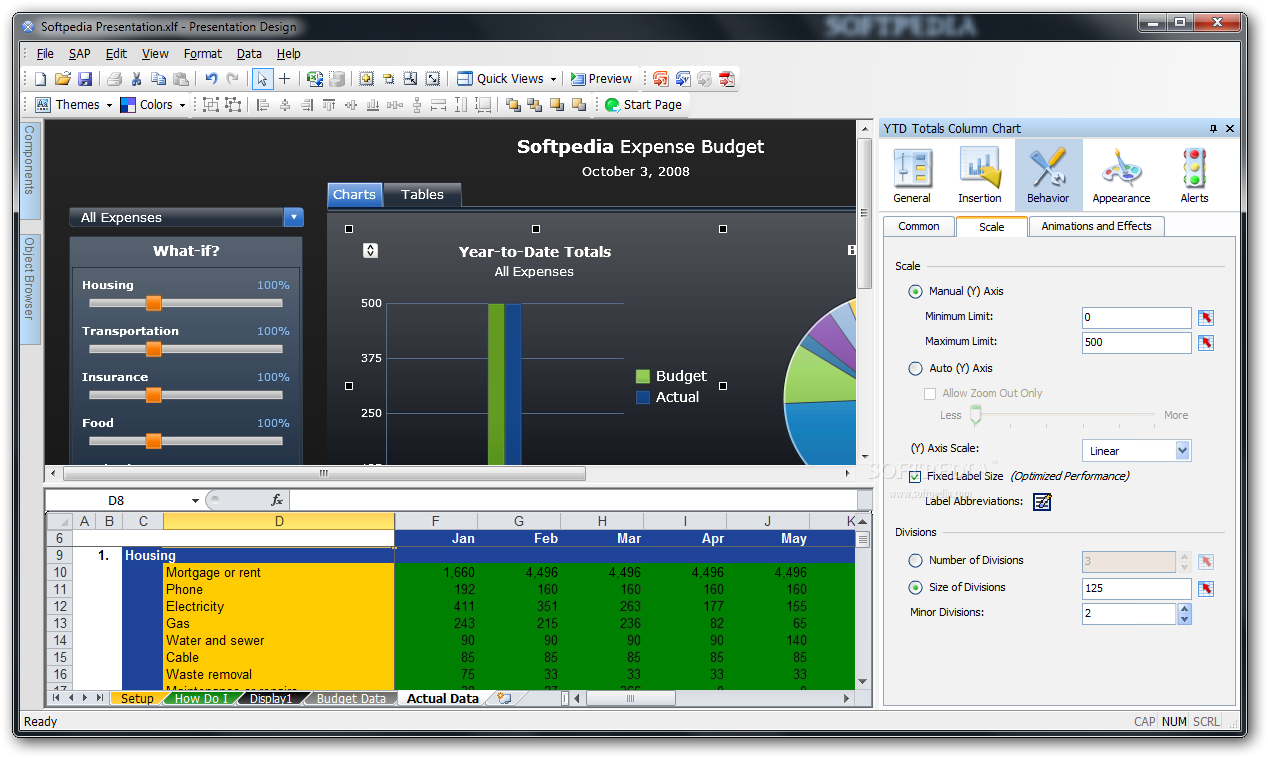Open the Setup sheet tab
The image size is (1268, 758).
point(137,699)
